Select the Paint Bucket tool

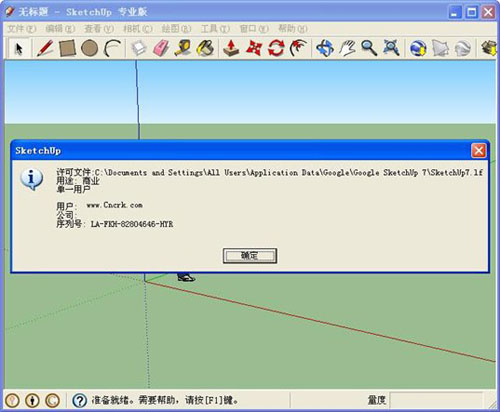pos(205,48)
